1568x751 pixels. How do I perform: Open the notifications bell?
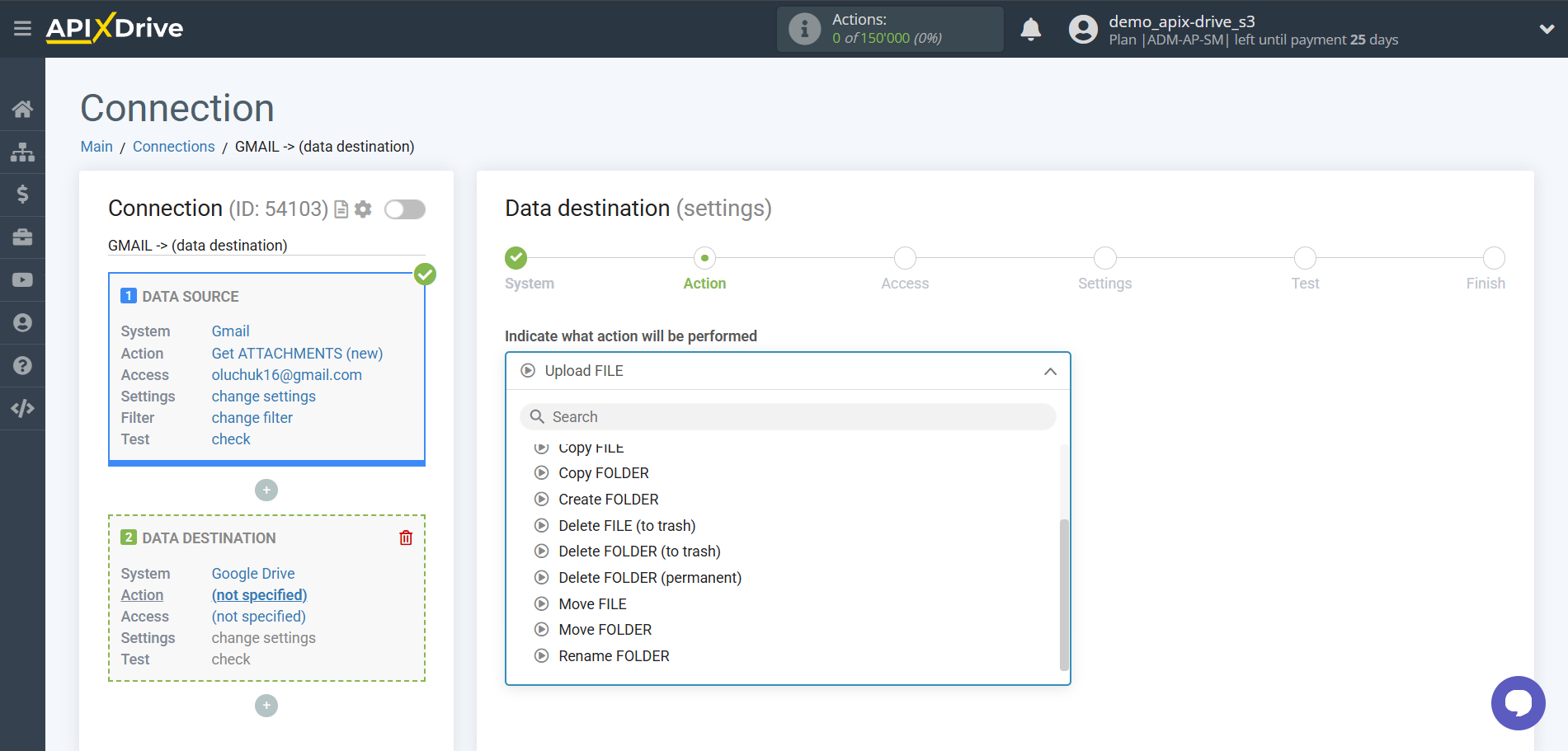1031,30
